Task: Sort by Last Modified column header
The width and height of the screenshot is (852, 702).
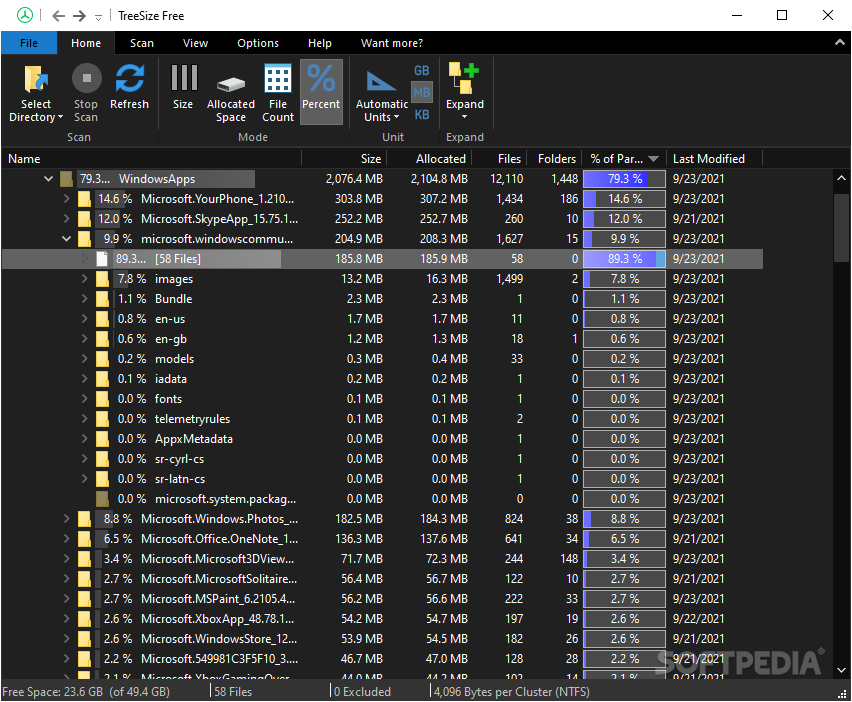Action: click(715, 159)
